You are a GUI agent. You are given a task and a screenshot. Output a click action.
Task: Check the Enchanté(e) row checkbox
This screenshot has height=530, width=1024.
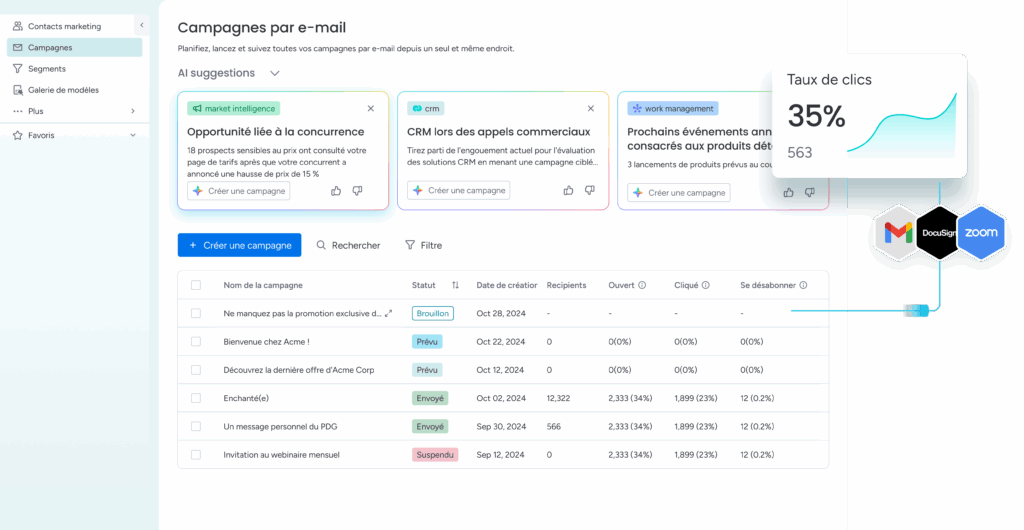coord(196,398)
